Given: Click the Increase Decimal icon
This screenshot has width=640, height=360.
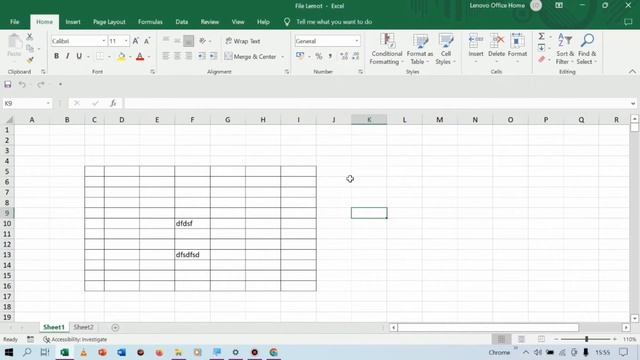Looking at the screenshot, I should (x=344, y=56).
